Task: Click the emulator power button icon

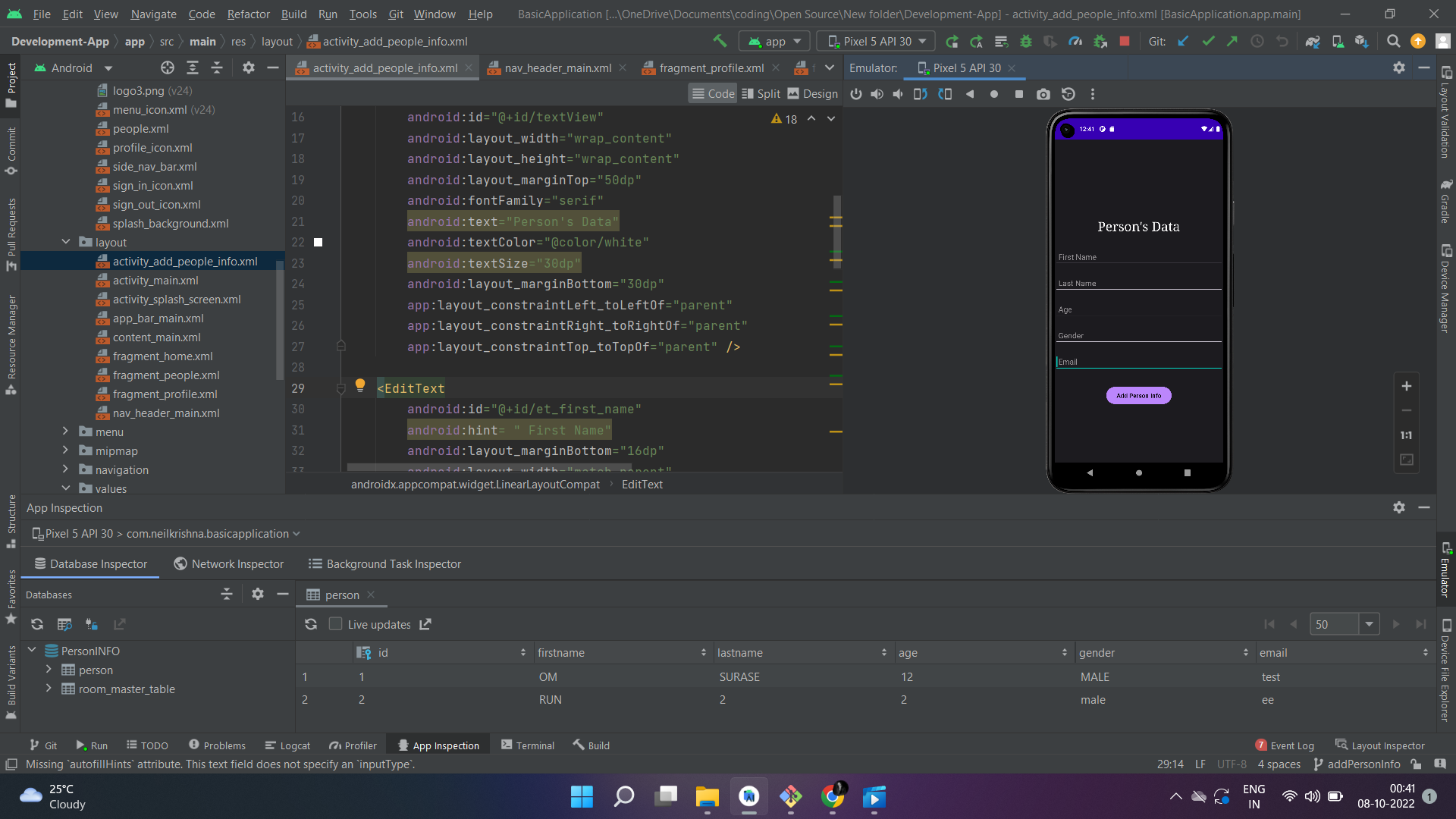Action: (x=856, y=94)
